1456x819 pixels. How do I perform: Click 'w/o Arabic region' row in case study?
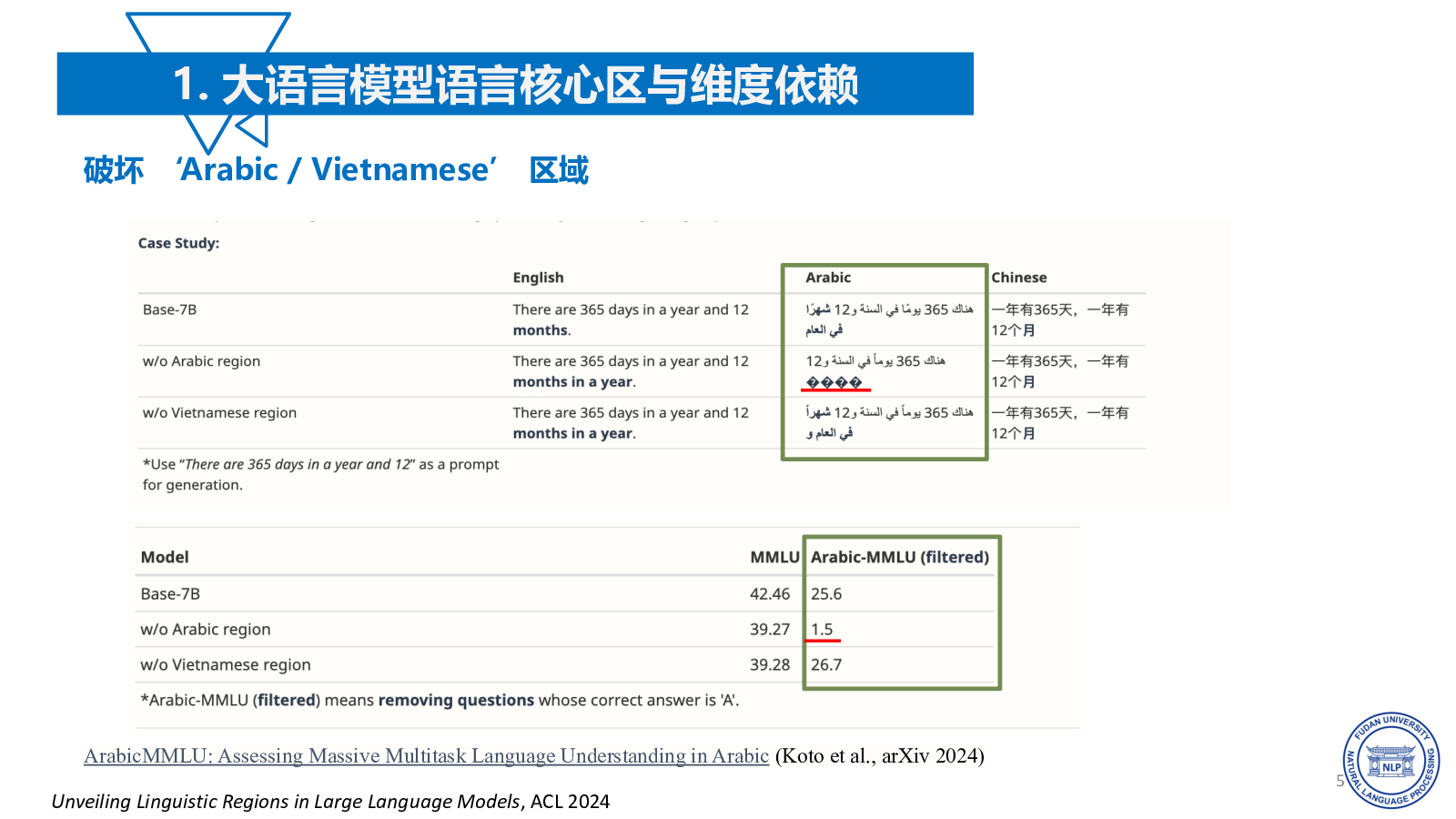201,361
